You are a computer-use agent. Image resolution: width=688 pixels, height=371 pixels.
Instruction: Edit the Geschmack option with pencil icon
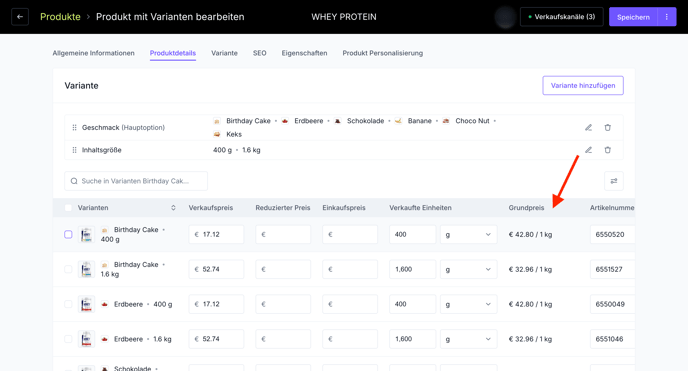[x=588, y=128]
